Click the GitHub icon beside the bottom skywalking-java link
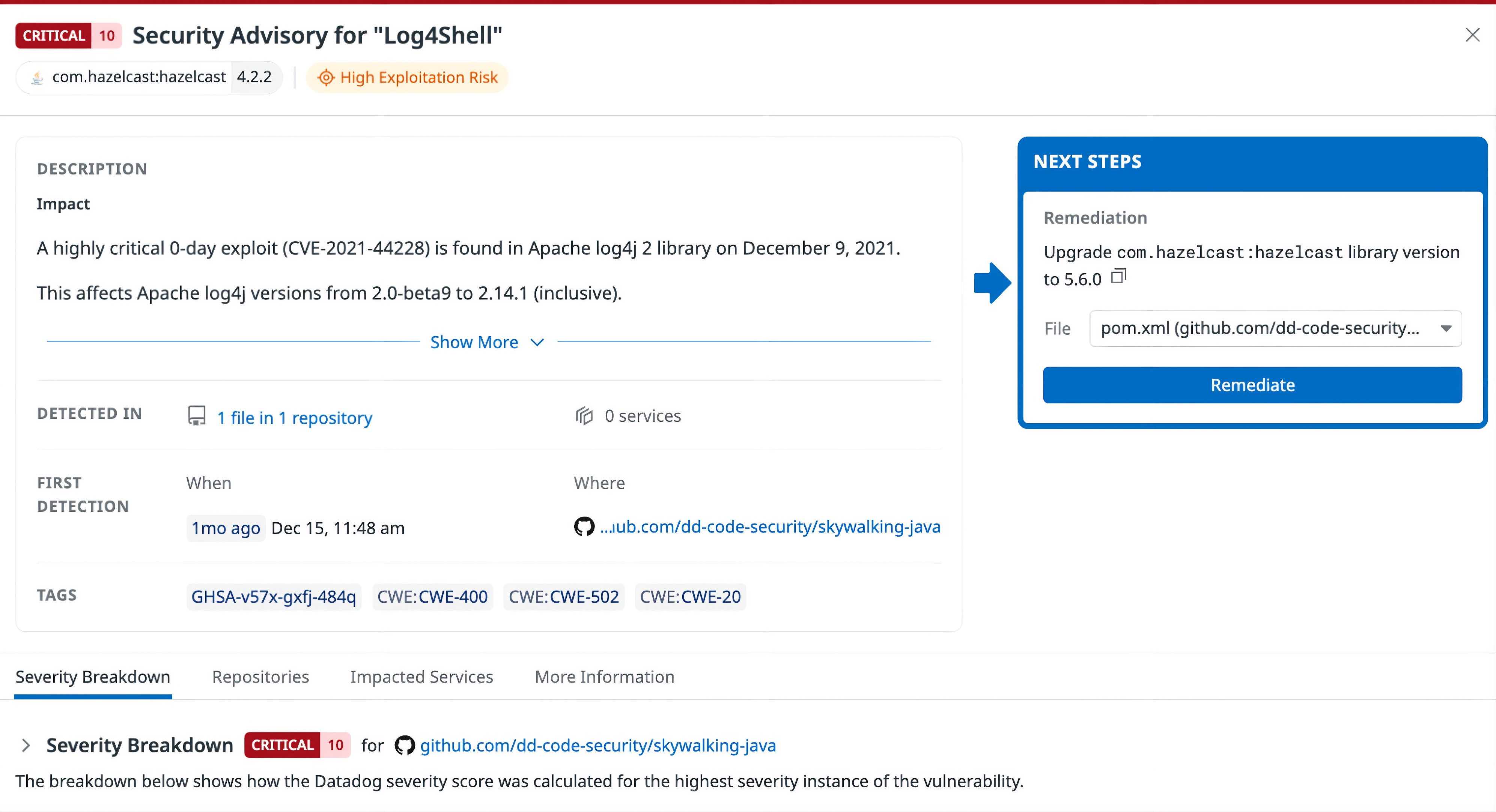The image size is (1496, 812). click(405, 745)
